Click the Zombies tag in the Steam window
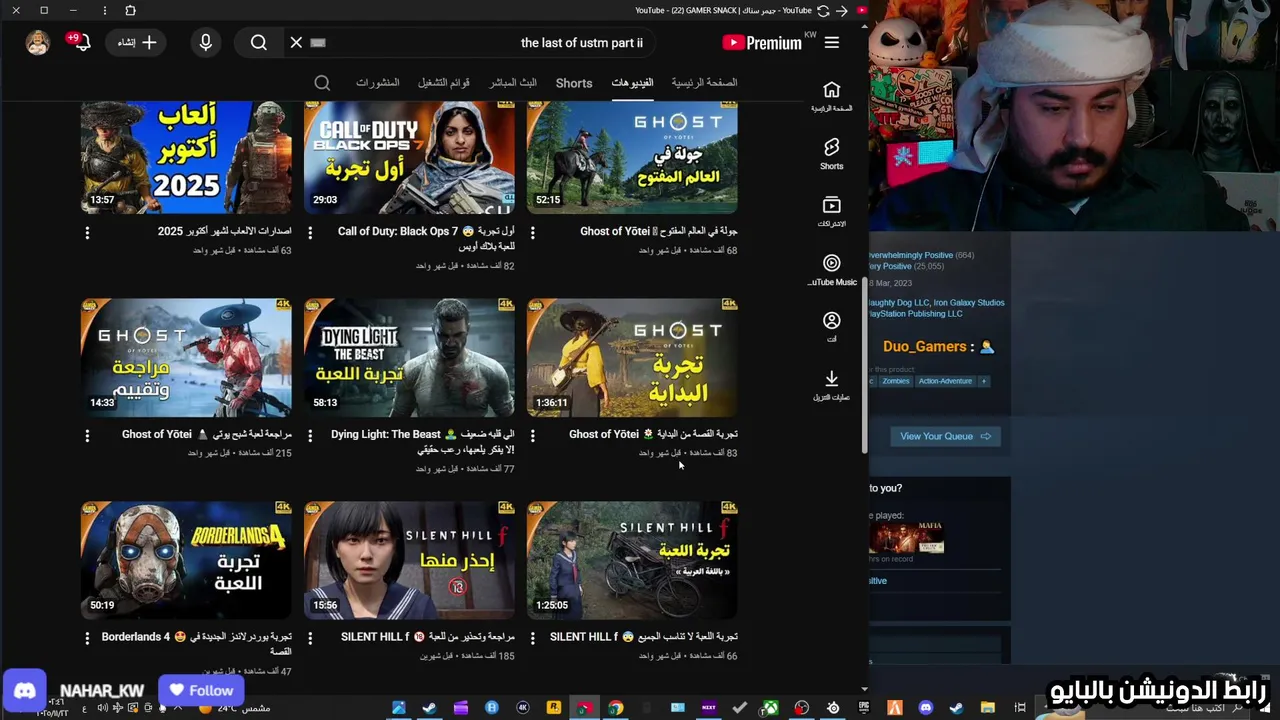 point(895,381)
